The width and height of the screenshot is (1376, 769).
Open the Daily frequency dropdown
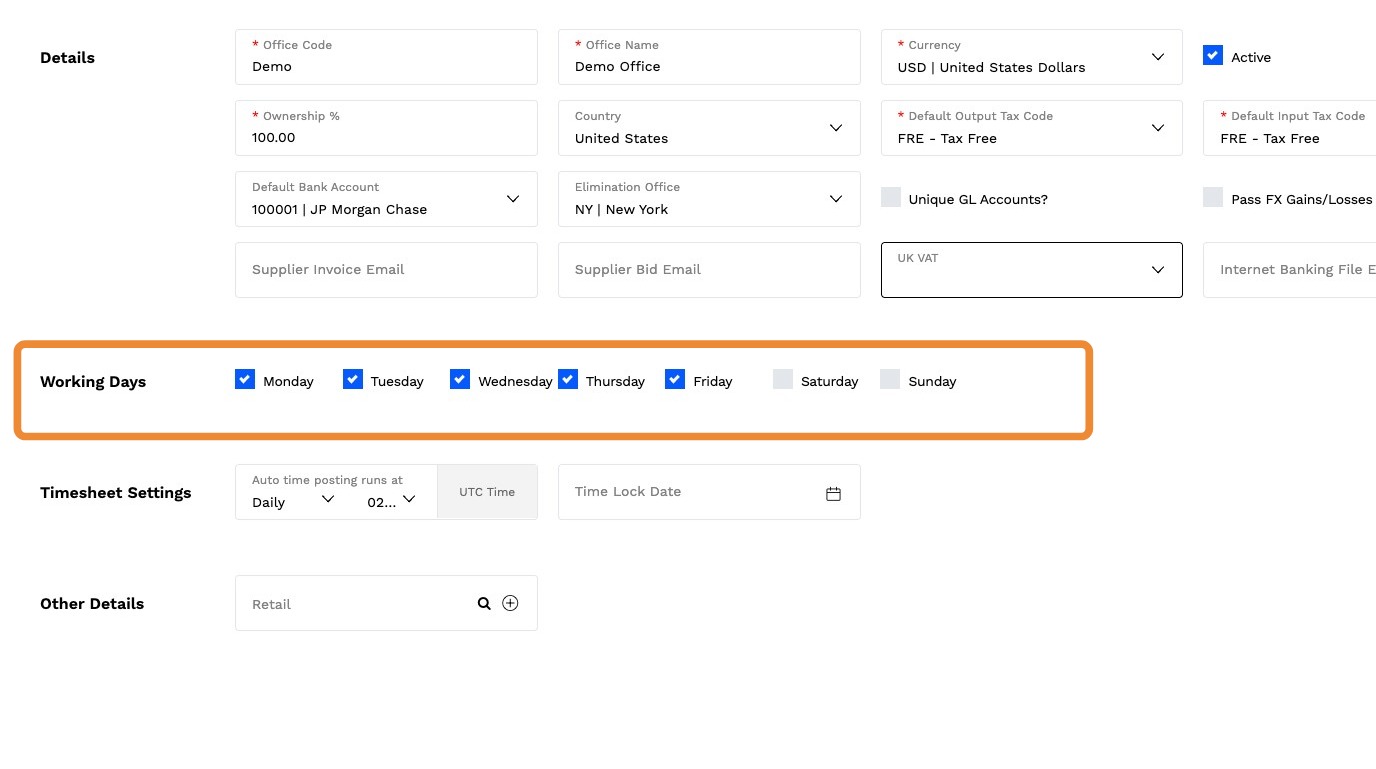tap(326, 499)
